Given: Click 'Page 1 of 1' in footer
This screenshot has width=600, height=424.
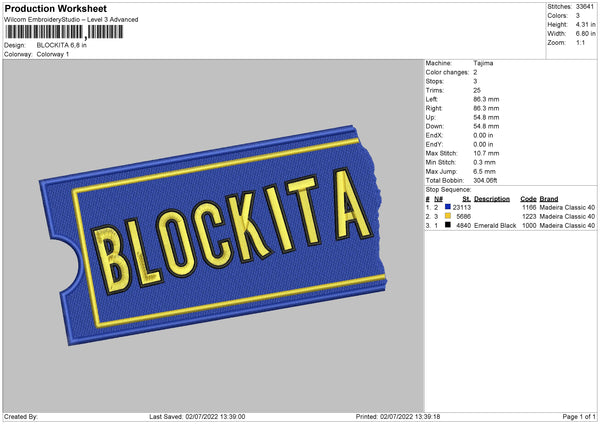Looking at the screenshot, I should pyautogui.click(x=579, y=417).
